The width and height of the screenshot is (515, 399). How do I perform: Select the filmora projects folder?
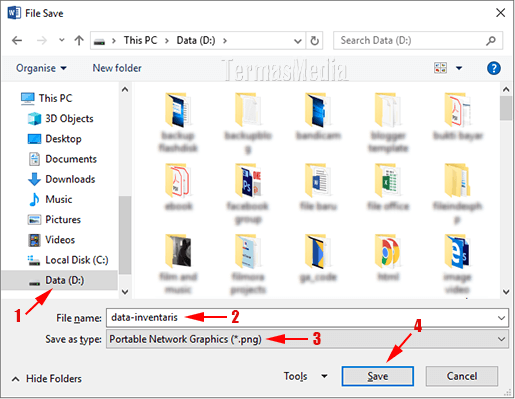(248, 264)
